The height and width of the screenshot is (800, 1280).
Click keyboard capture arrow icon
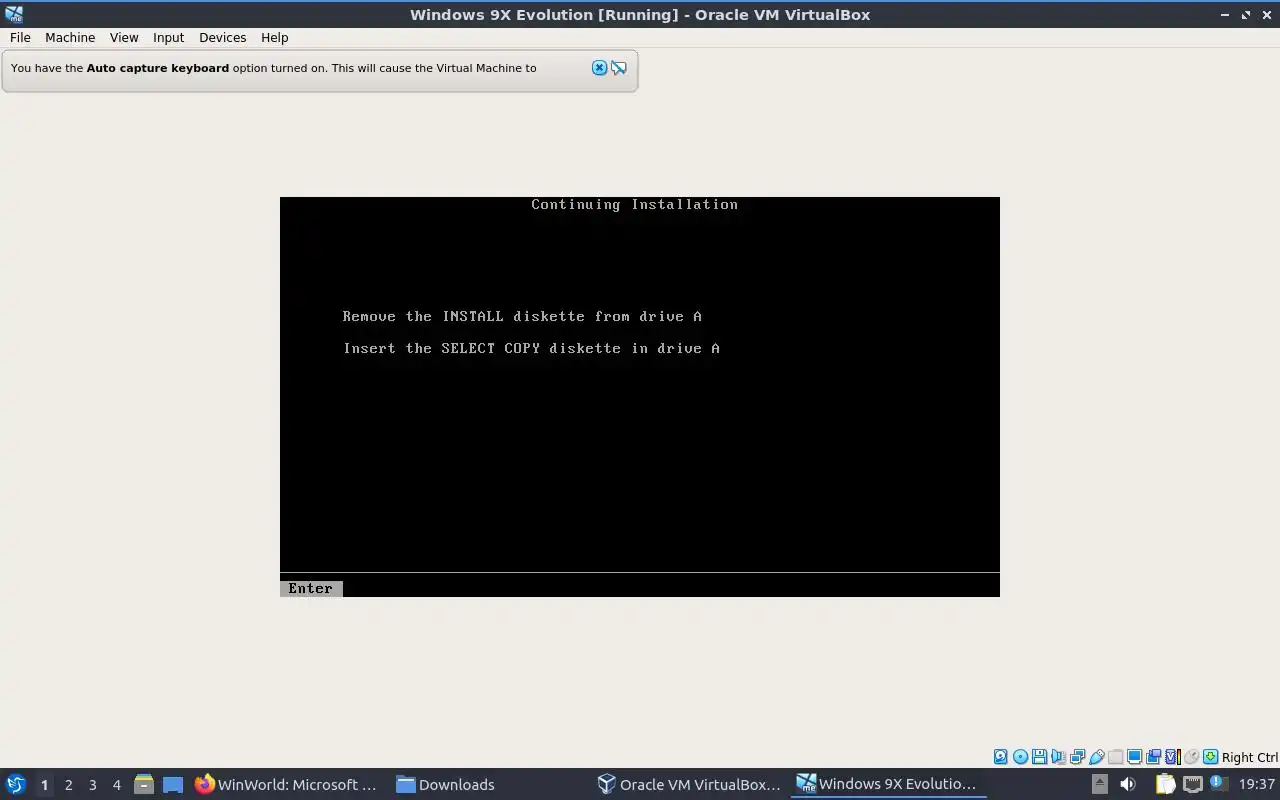click(x=1210, y=757)
